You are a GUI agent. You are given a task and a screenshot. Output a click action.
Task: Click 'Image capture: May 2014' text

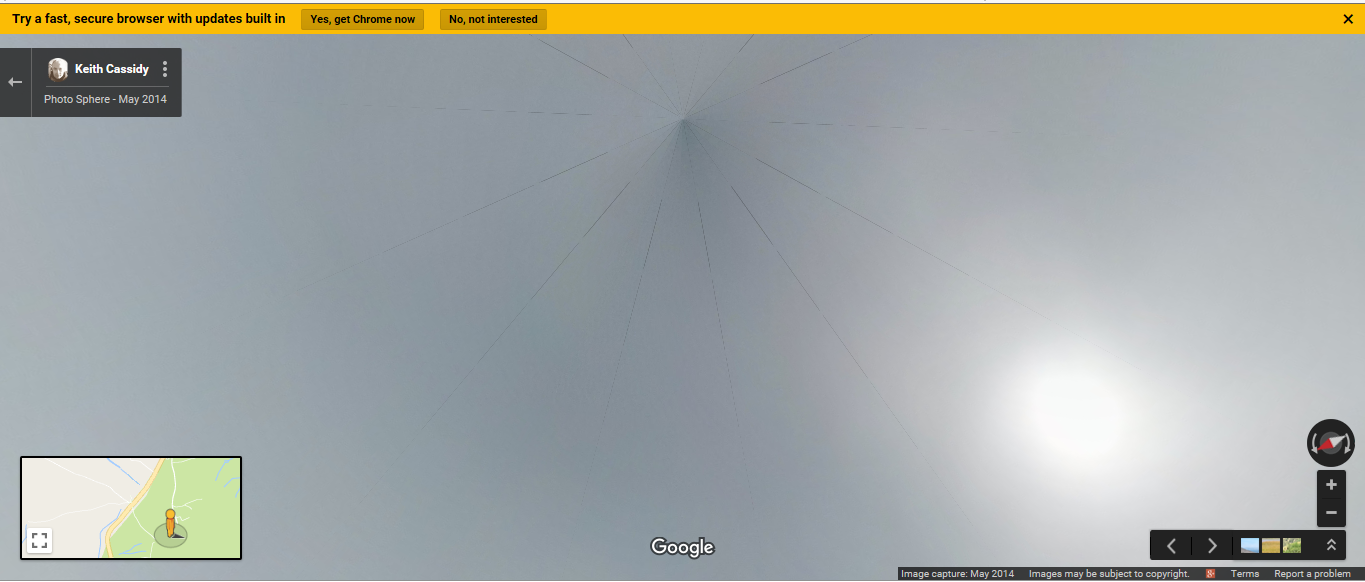click(957, 574)
